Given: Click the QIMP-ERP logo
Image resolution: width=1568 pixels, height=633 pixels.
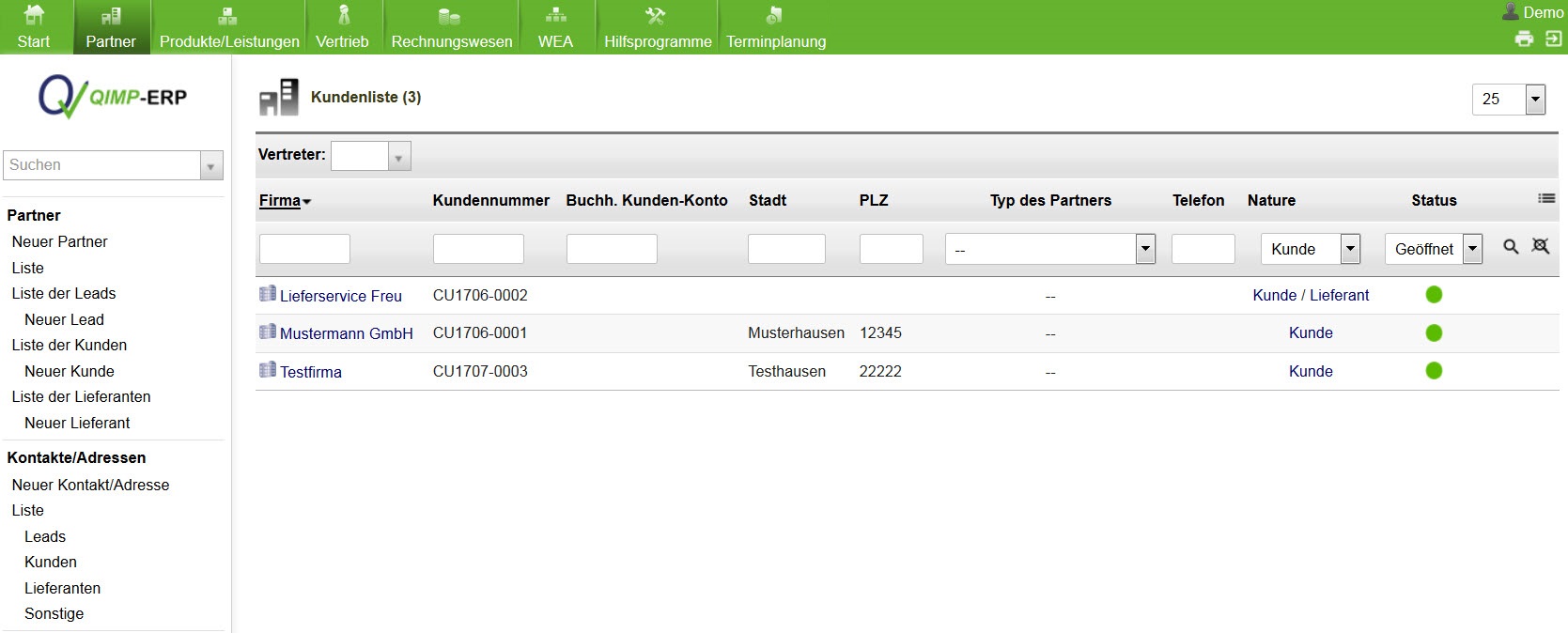Looking at the screenshot, I should pos(113,97).
